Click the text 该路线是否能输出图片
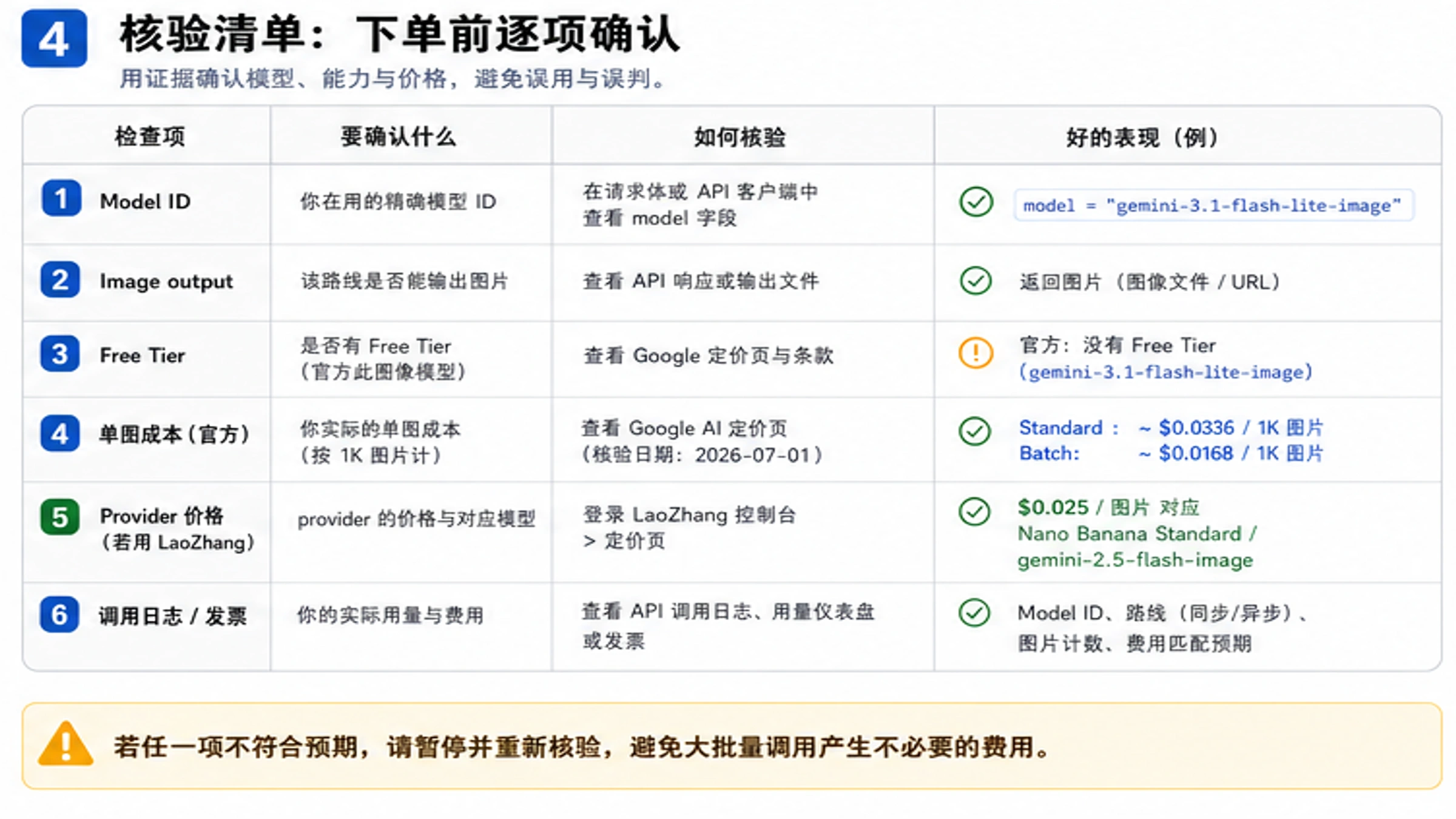The image size is (1456, 819). [405, 281]
